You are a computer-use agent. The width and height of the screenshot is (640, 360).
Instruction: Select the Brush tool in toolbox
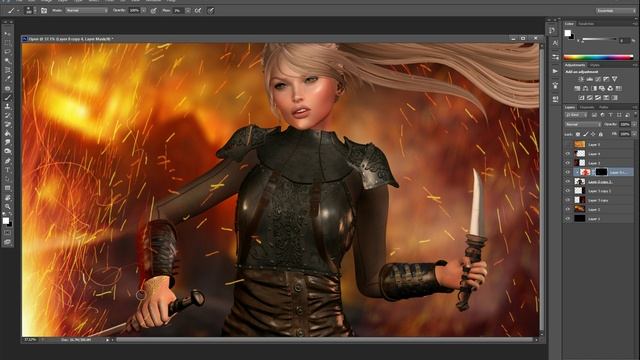coord(7,97)
